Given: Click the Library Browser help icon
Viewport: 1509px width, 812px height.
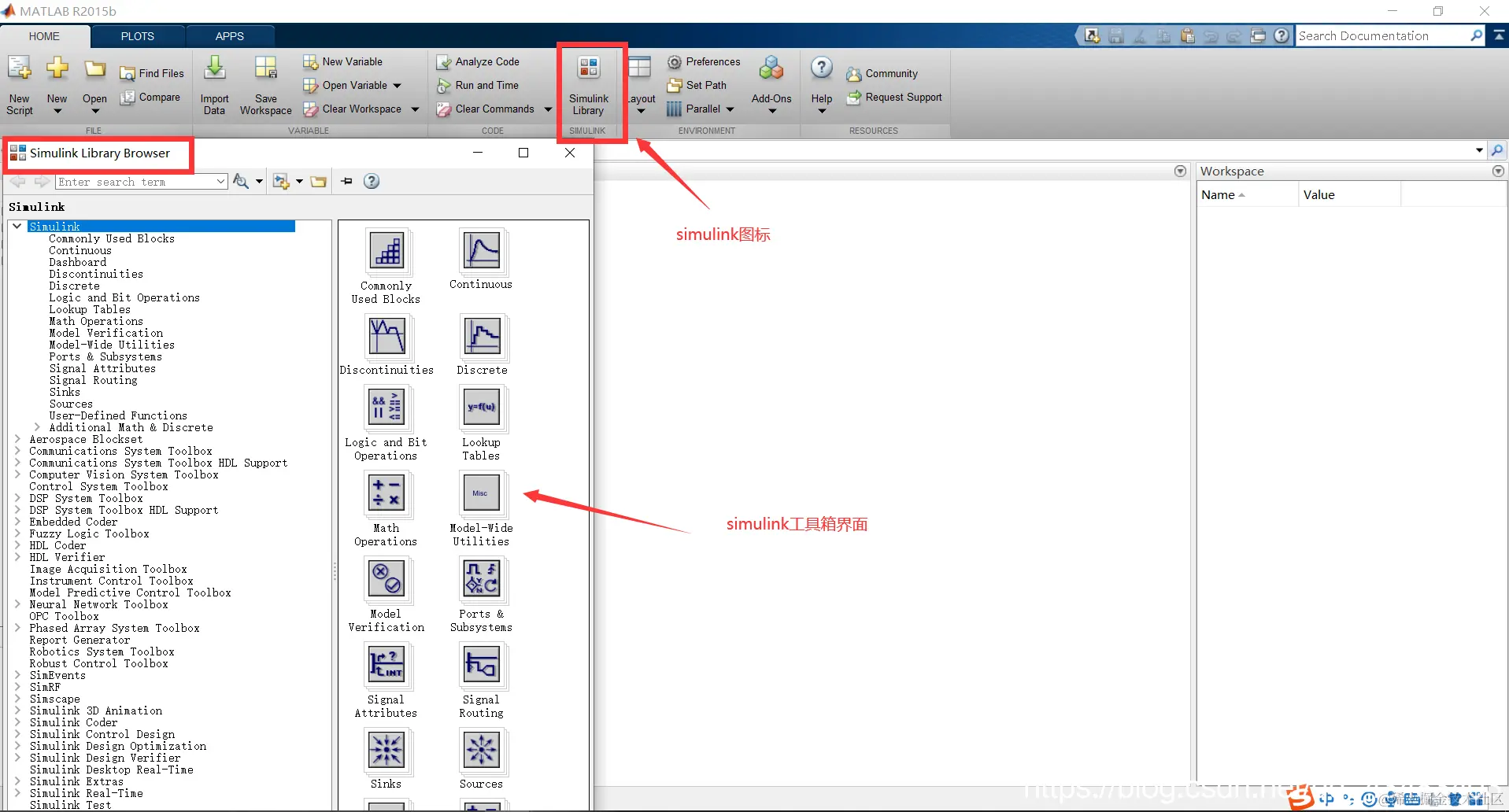Looking at the screenshot, I should (372, 181).
